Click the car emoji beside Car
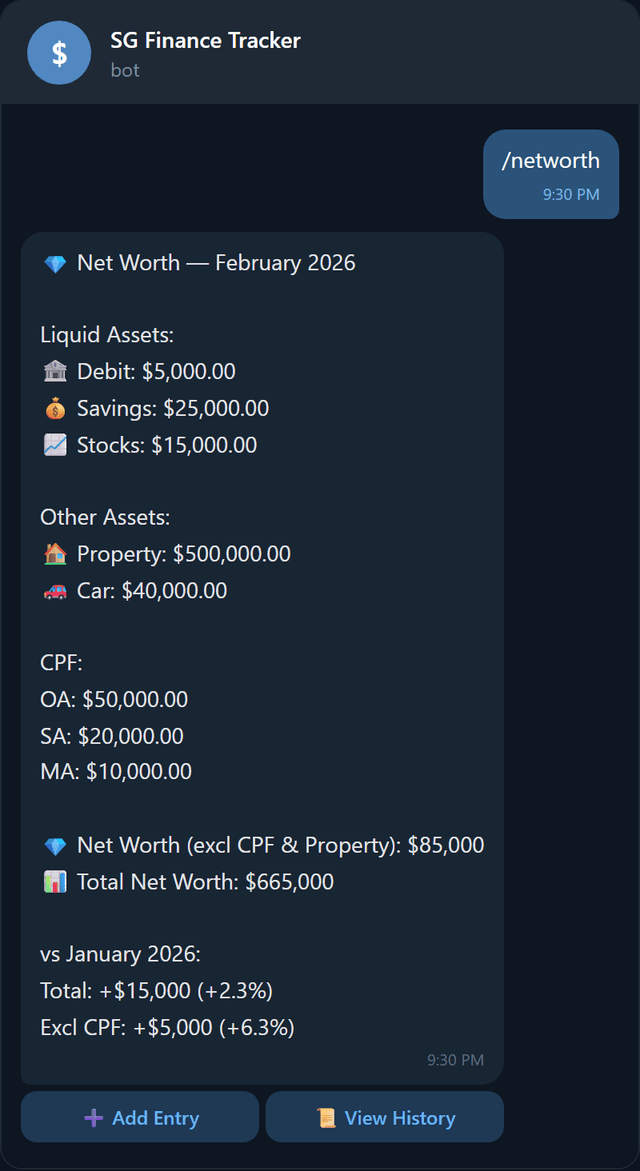The image size is (640, 1171). pos(57,590)
